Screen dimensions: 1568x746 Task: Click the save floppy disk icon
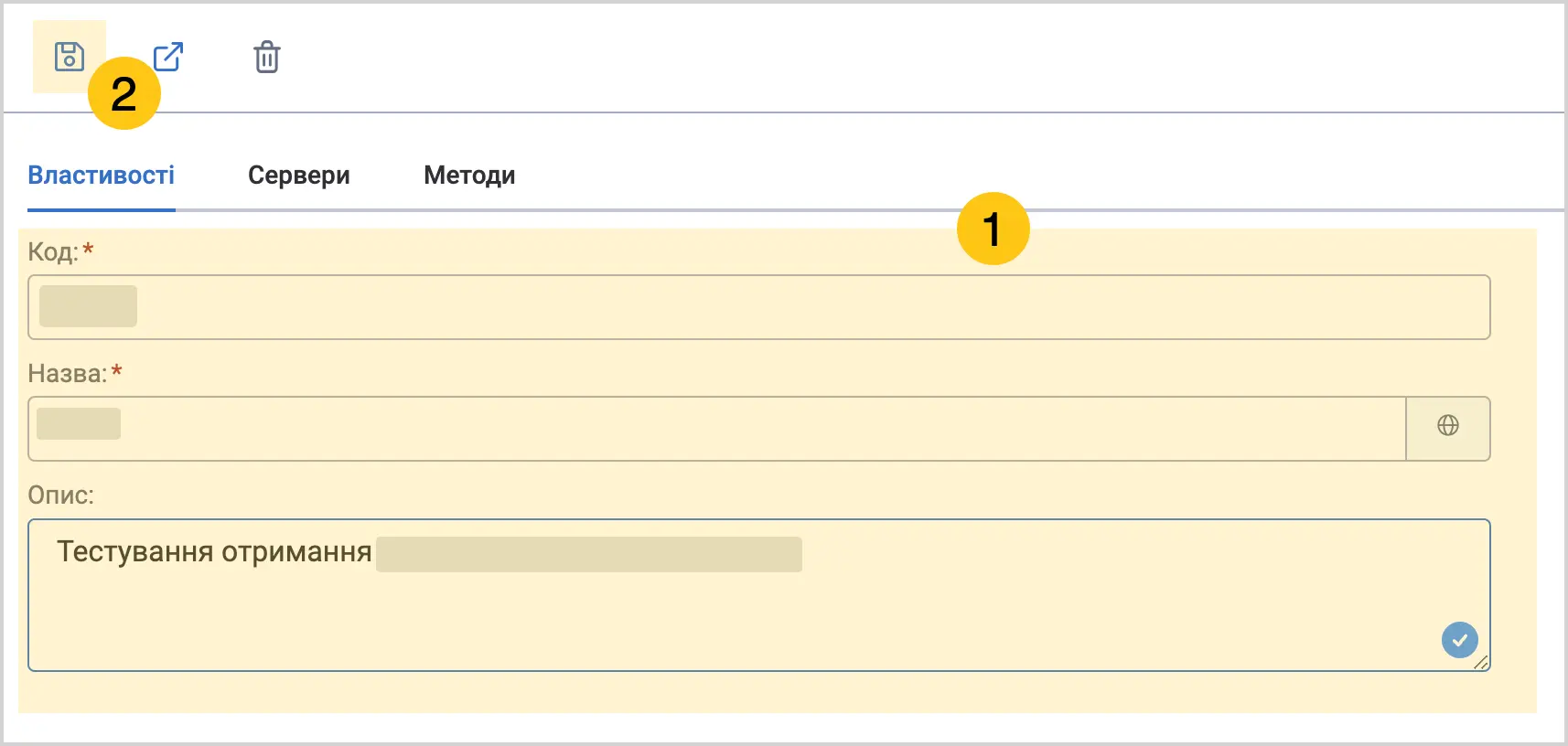click(70, 57)
